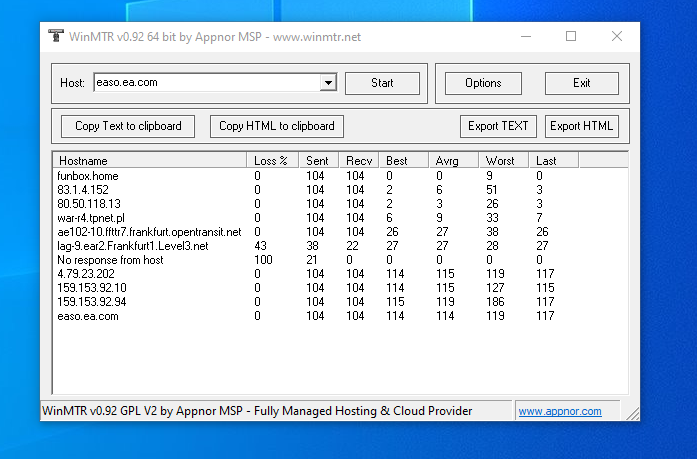Image resolution: width=697 pixels, height=459 pixels.
Task: Click the Best column header
Action: 404,160
